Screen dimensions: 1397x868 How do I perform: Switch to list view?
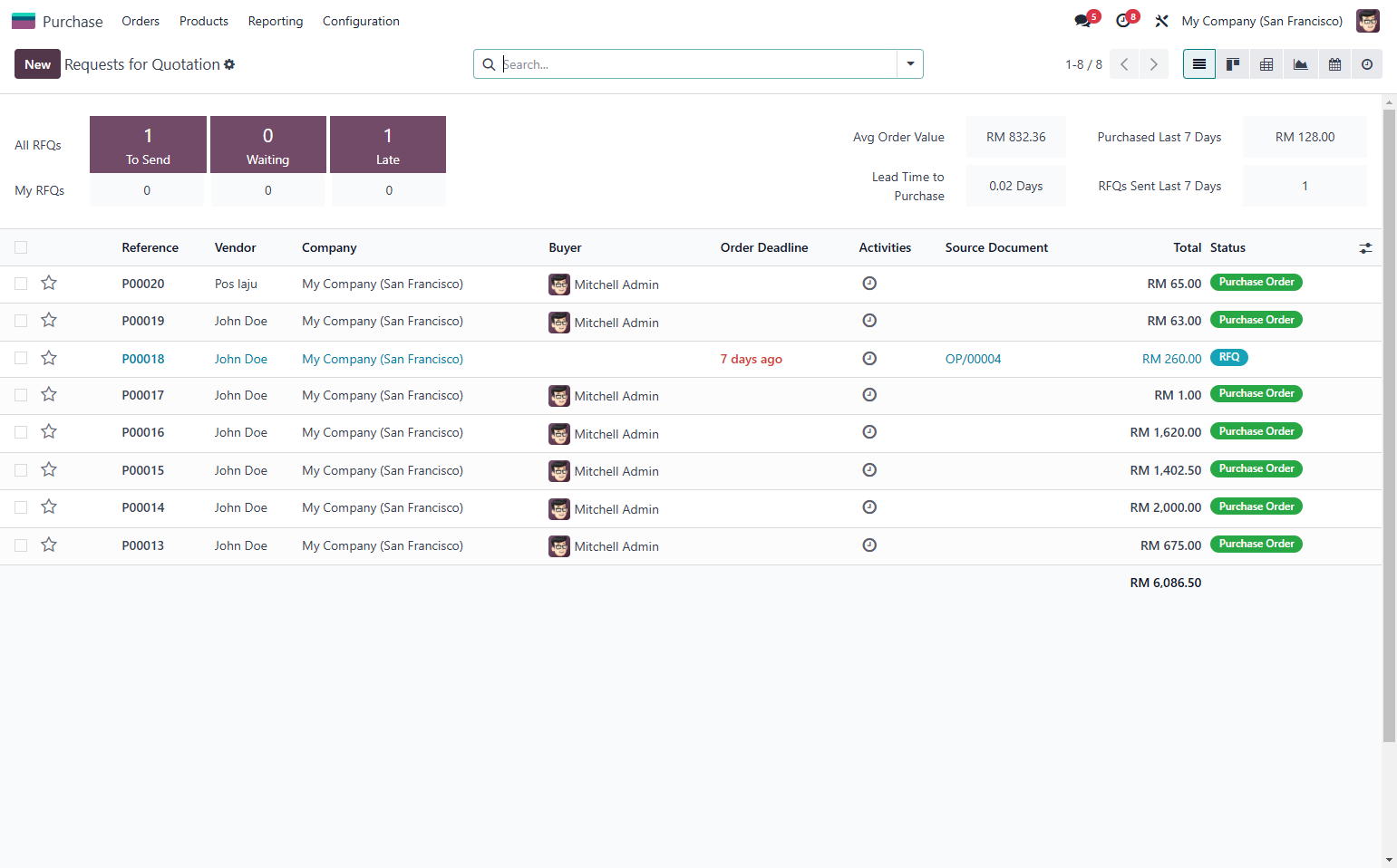click(1199, 64)
